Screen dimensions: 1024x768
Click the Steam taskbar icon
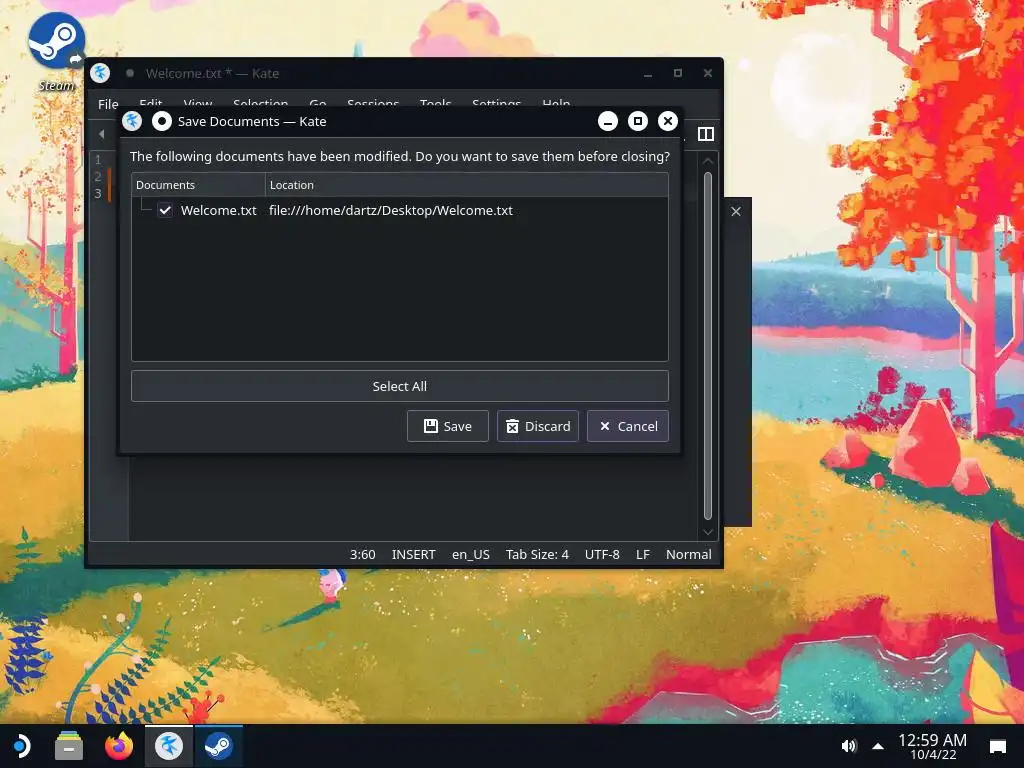click(219, 746)
